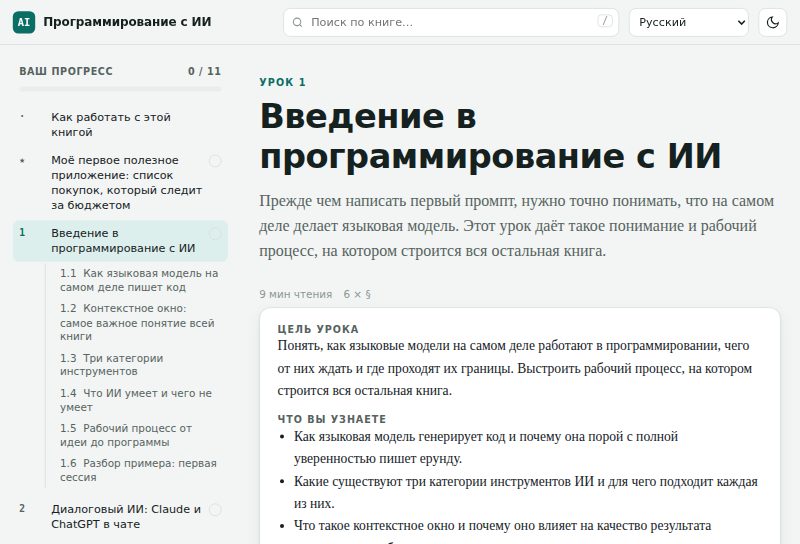Image resolution: width=800 pixels, height=544 pixels.
Task: Mark 'Моё первое полезное приложение' as completed
Action: click(215, 161)
